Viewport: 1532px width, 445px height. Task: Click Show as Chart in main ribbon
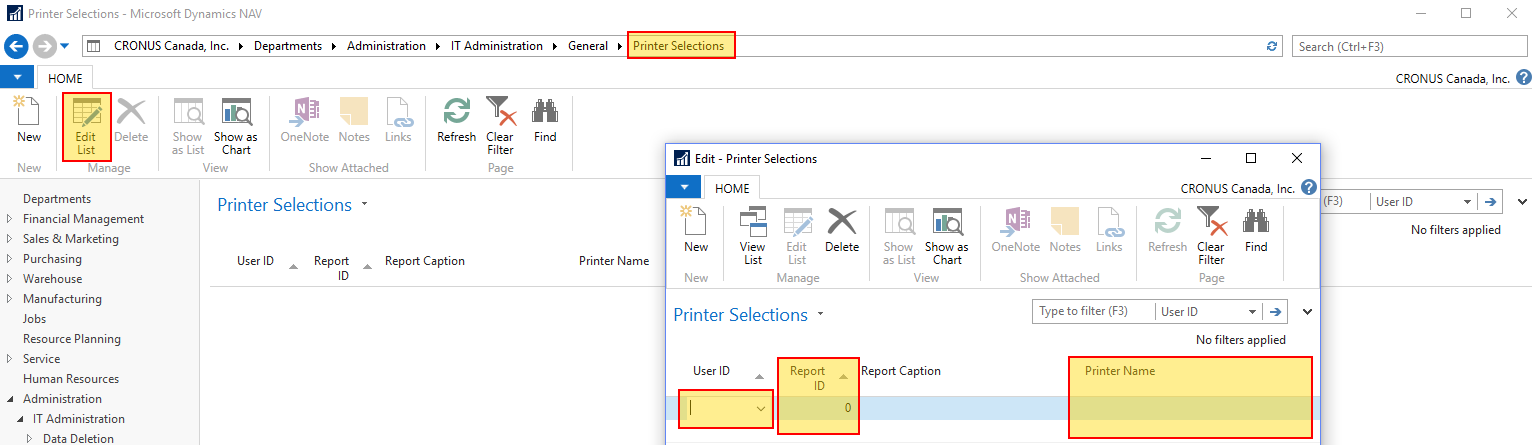click(x=236, y=126)
